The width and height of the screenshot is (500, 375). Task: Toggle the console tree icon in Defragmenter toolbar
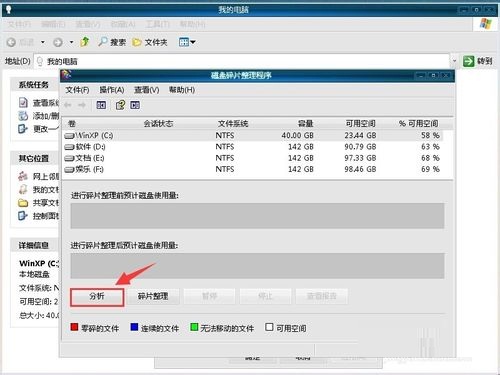101,105
